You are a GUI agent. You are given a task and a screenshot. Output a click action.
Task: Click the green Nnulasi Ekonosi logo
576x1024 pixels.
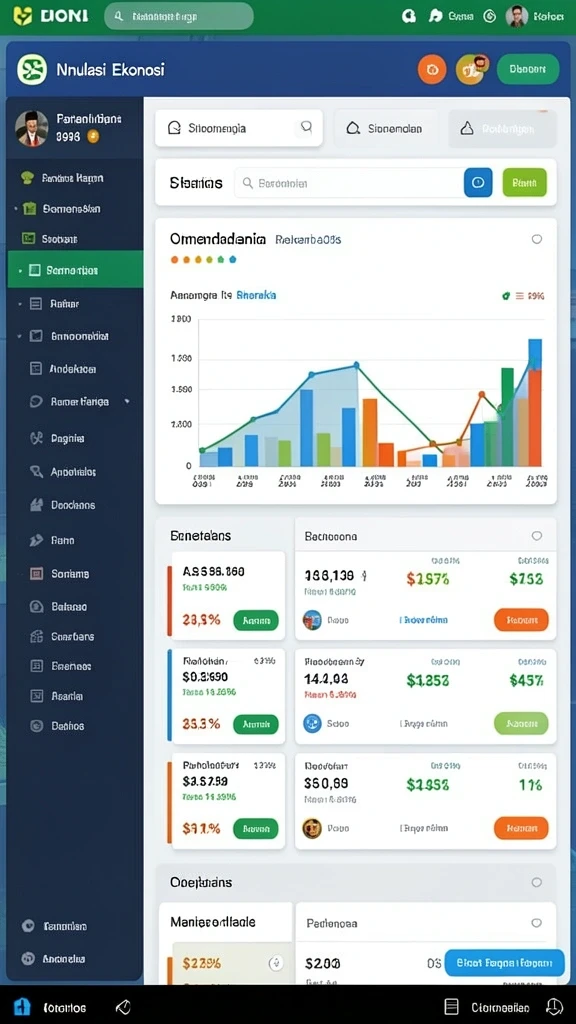tap(32, 69)
